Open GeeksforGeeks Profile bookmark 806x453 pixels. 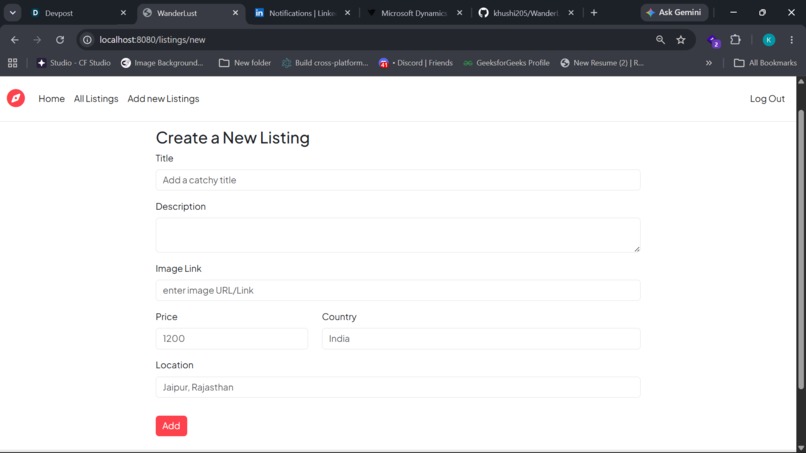[506, 63]
